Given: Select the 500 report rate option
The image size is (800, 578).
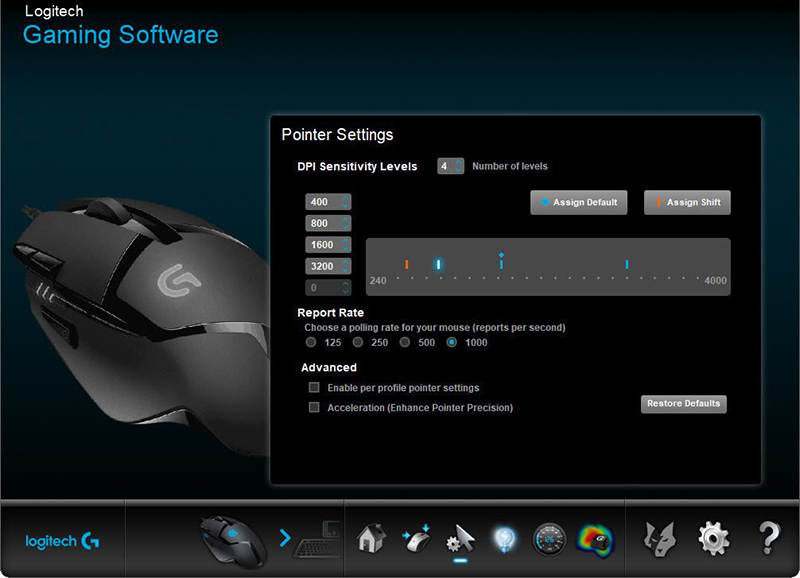Looking at the screenshot, I should (405, 343).
